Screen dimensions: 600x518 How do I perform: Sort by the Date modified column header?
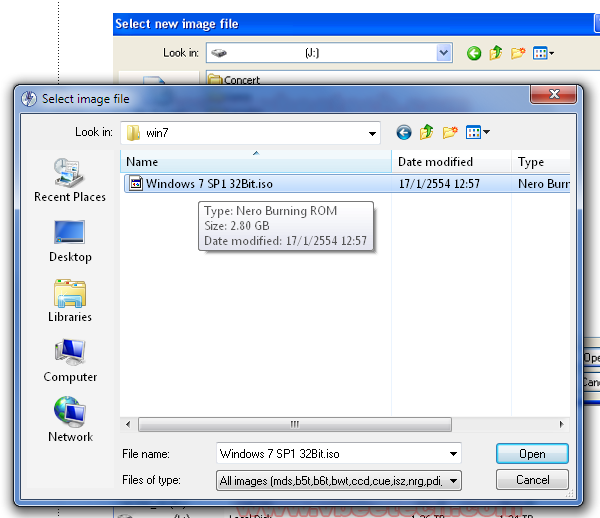pos(451,161)
